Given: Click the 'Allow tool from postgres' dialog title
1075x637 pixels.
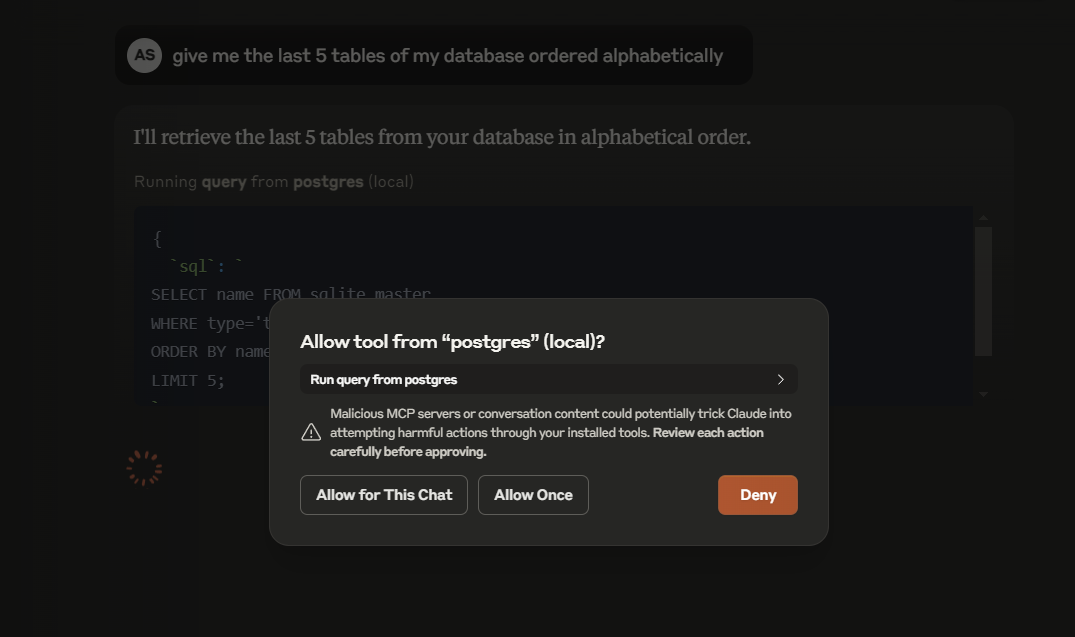Looking at the screenshot, I should pos(452,341).
